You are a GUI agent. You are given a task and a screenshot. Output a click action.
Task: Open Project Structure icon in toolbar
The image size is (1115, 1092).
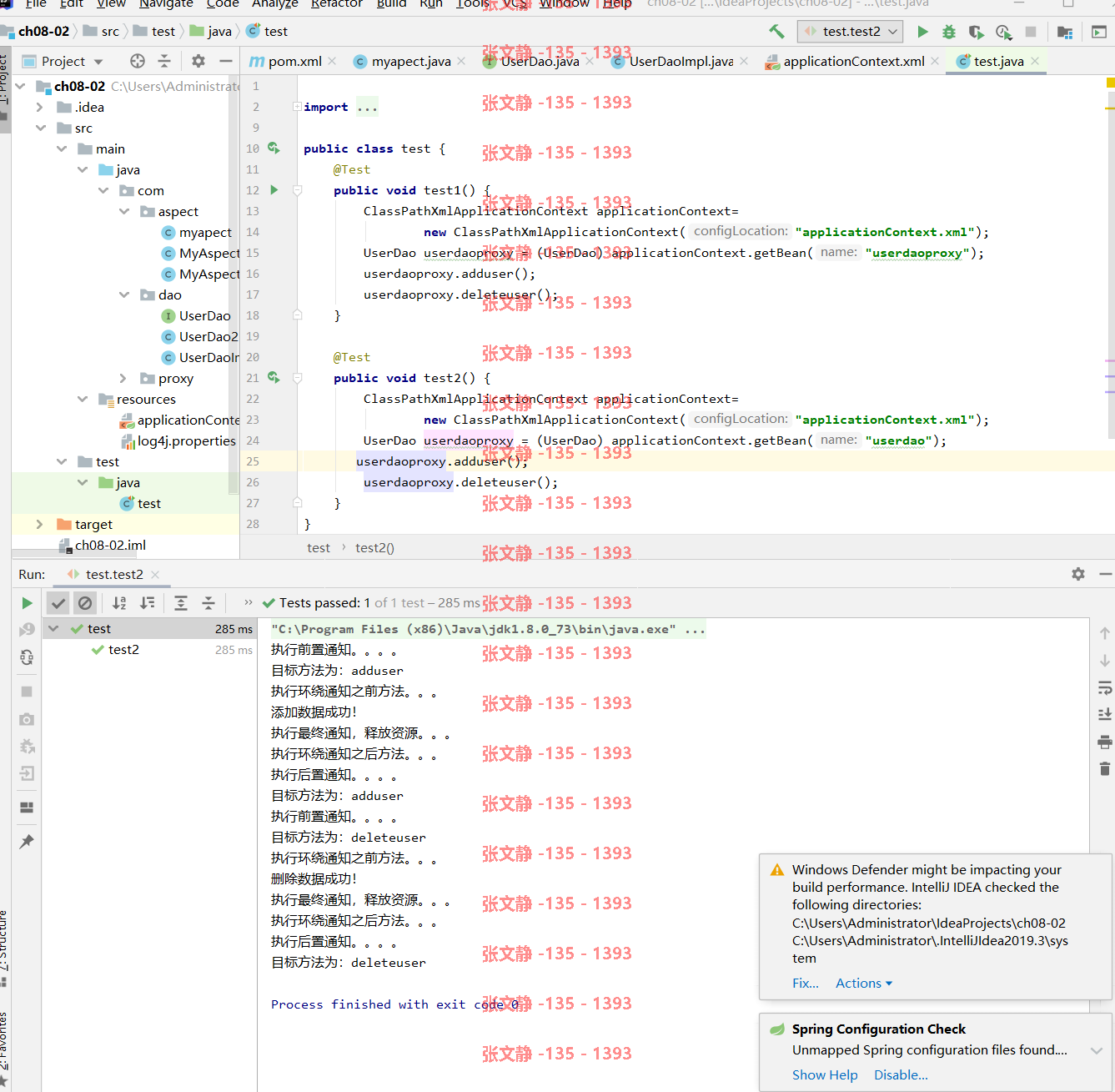click(1065, 32)
